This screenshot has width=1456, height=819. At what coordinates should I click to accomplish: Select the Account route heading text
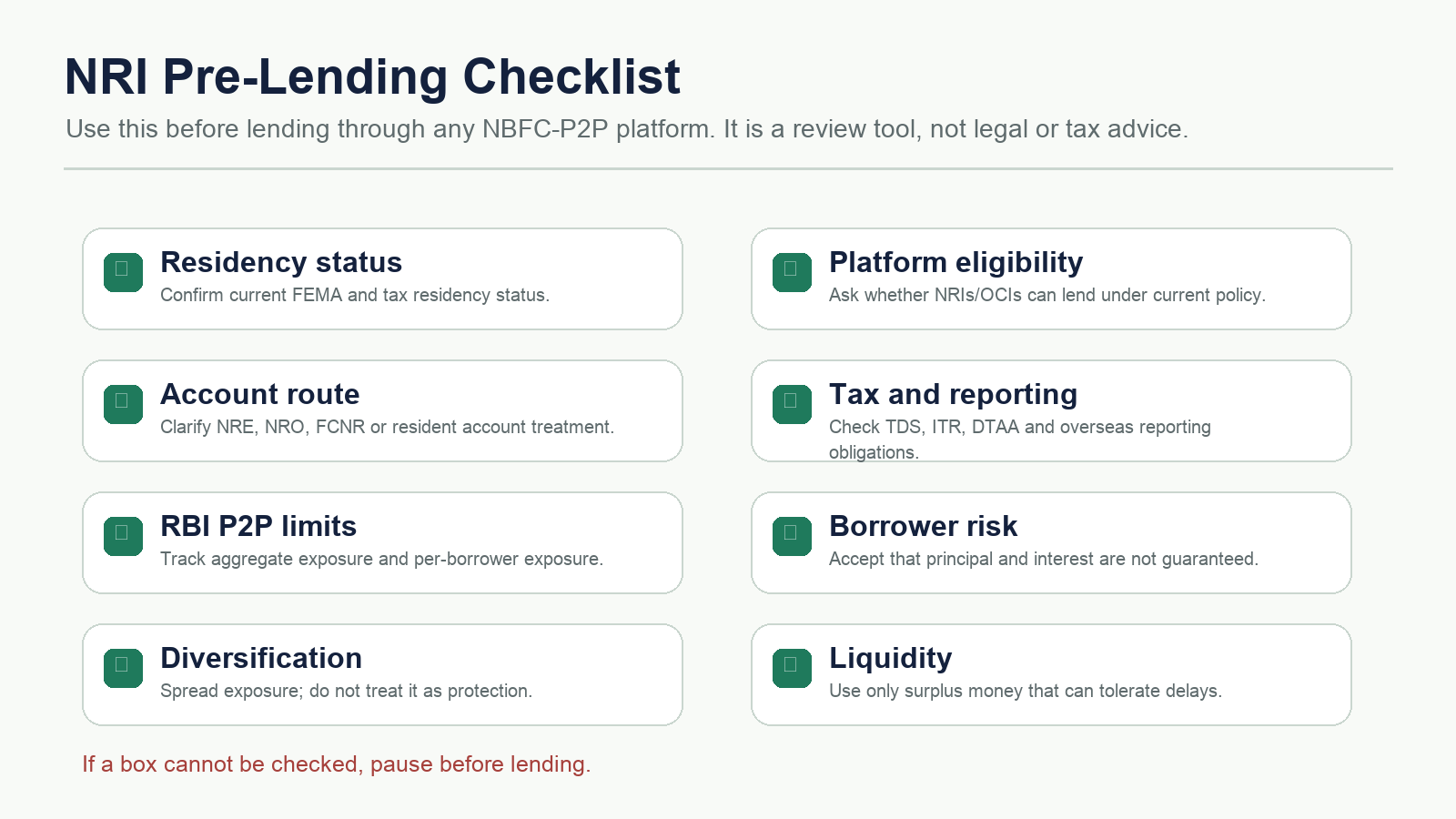[259, 394]
